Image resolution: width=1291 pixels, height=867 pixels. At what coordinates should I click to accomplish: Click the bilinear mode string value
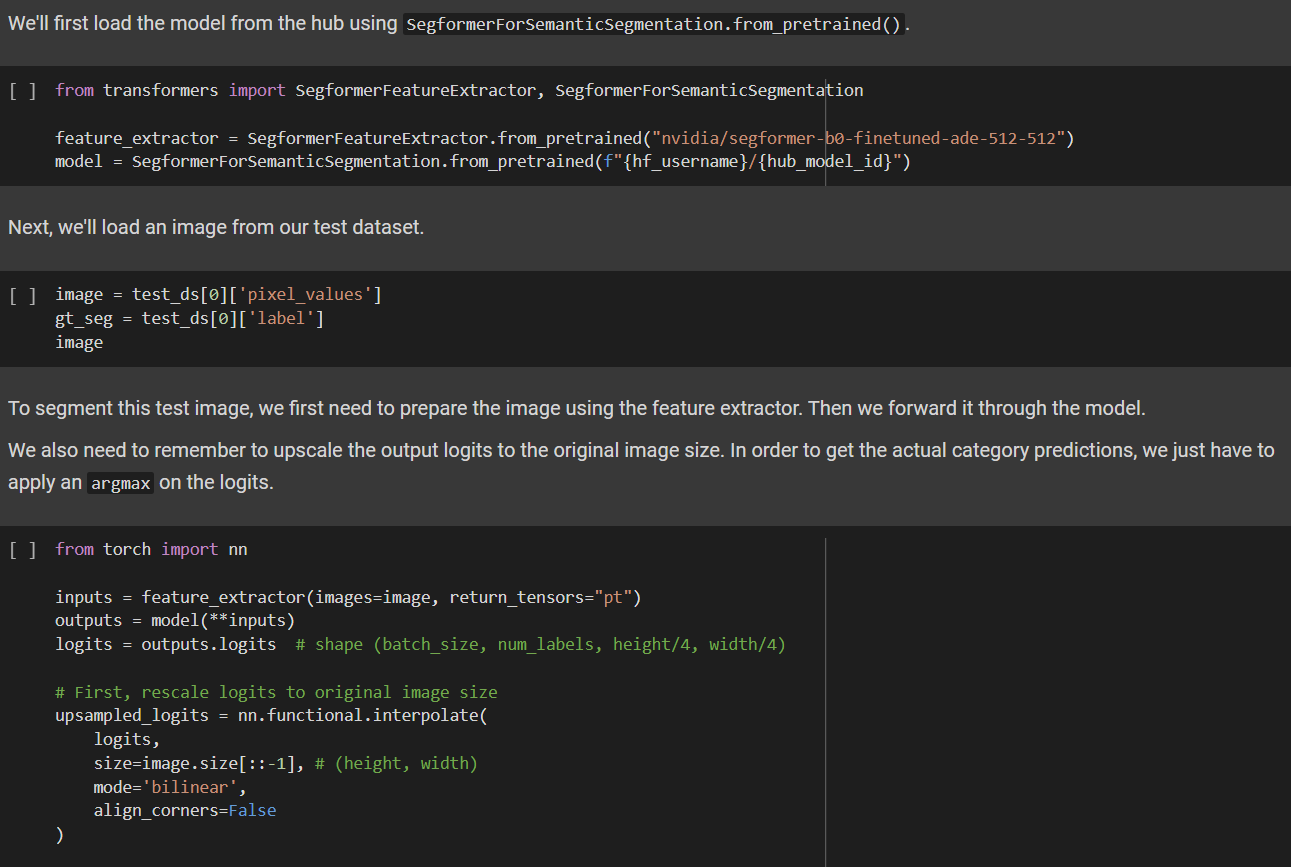coord(192,786)
